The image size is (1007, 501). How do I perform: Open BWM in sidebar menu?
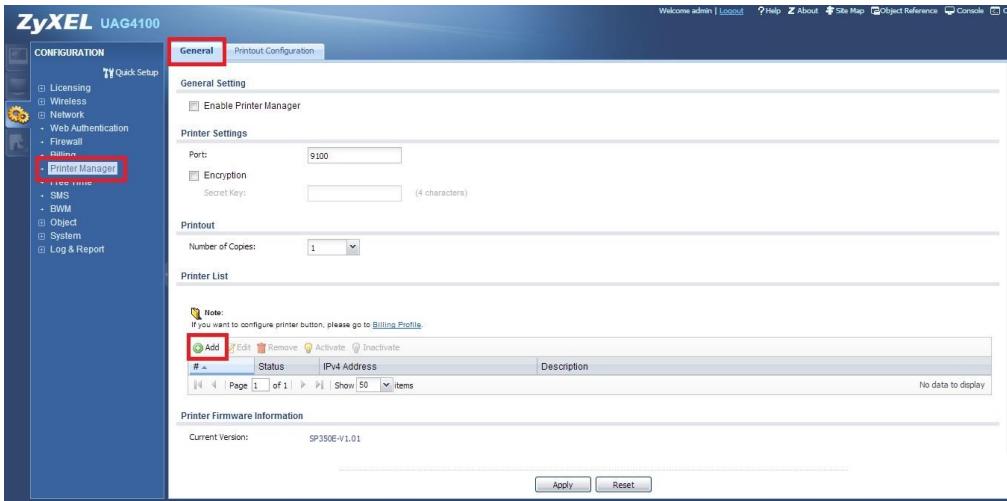click(60, 209)
